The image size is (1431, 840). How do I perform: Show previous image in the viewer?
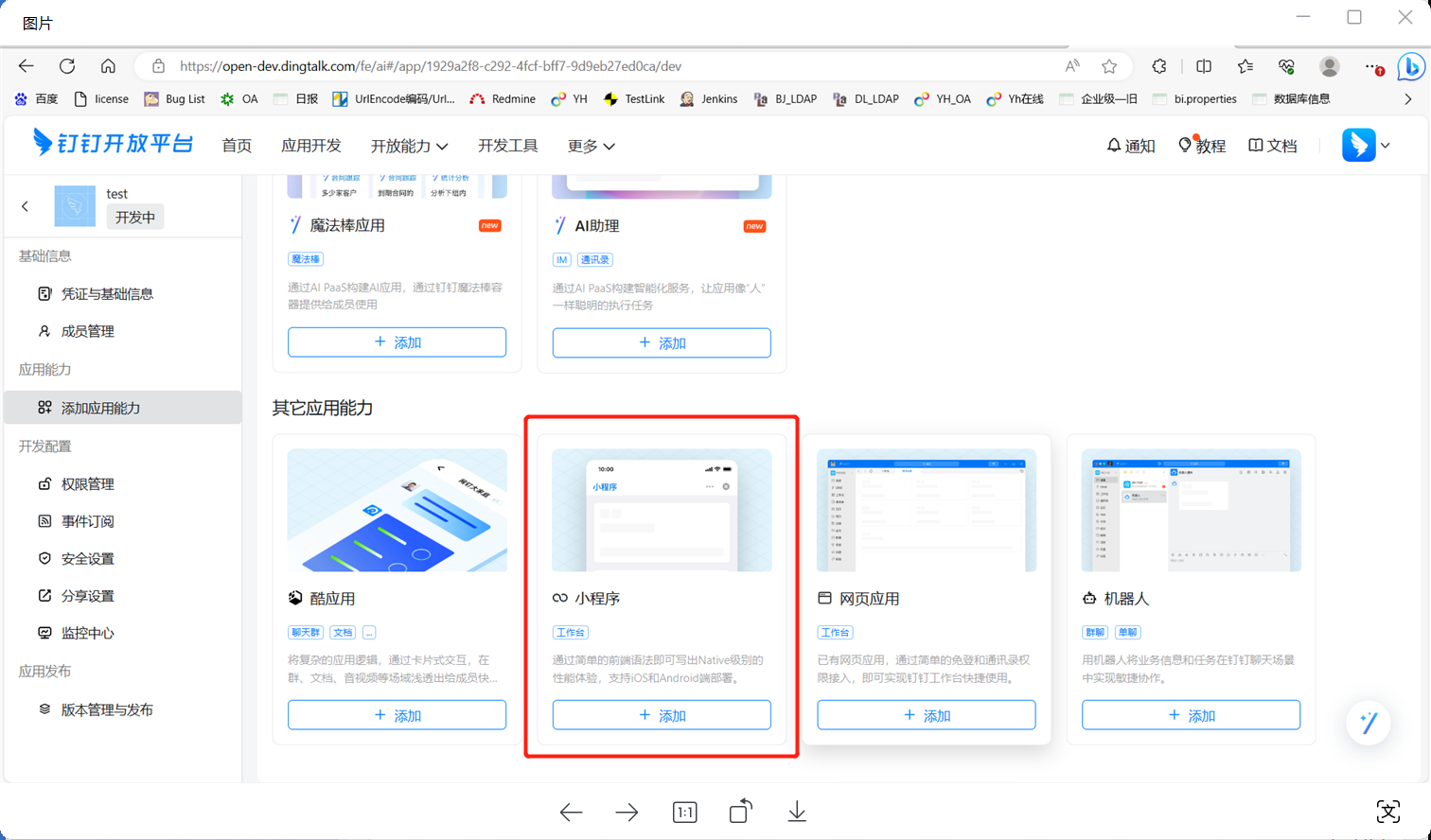click(571, 812)
